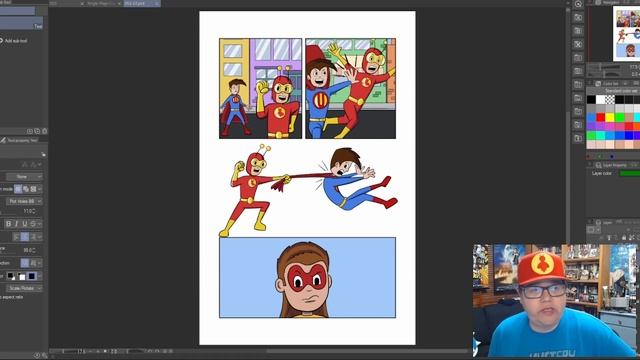Image resolution: width=640 pixels, height=360 pixels.
Task: Click the green Layer color bar
Action: click(630, 173)
